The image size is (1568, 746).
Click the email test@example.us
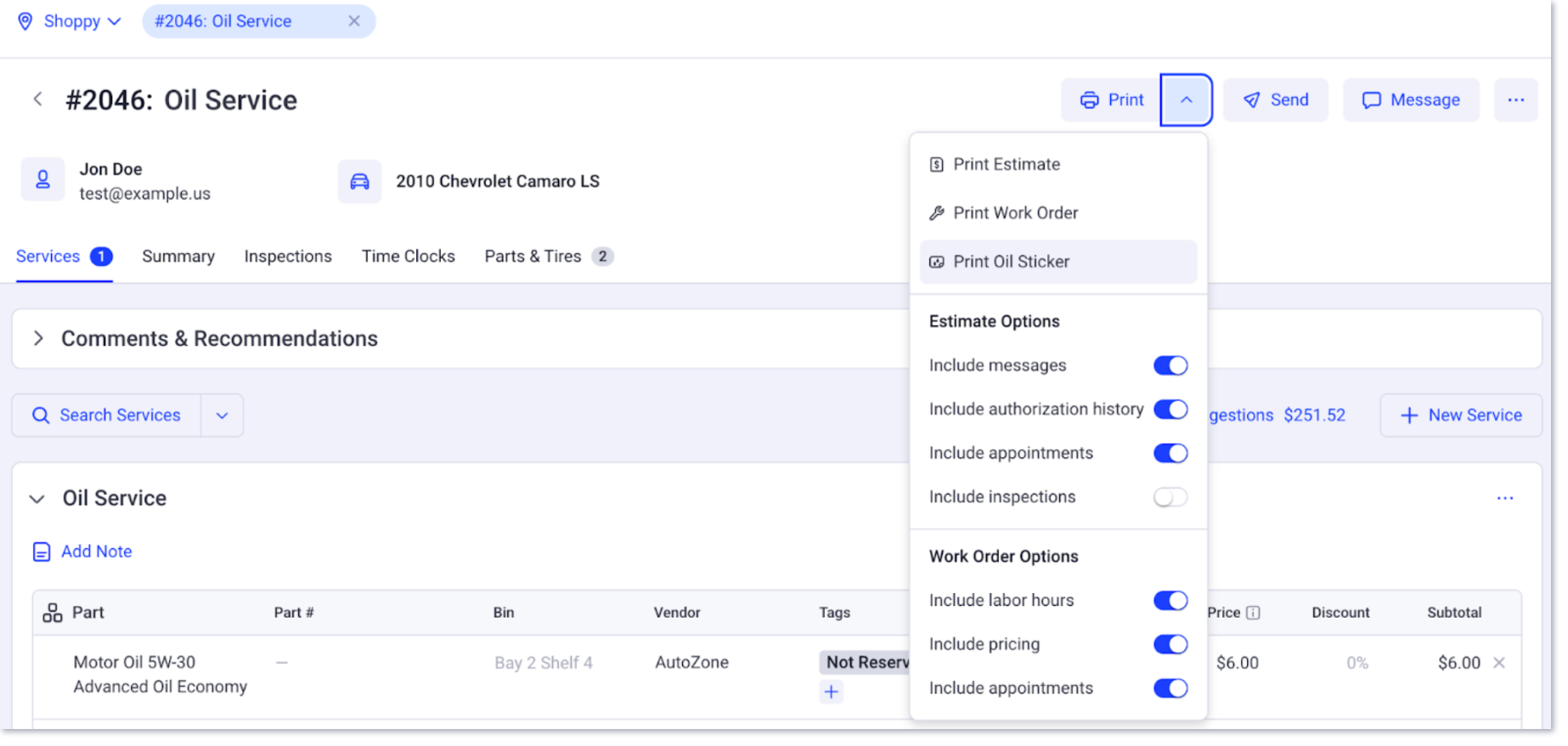(x=144, y=194)
